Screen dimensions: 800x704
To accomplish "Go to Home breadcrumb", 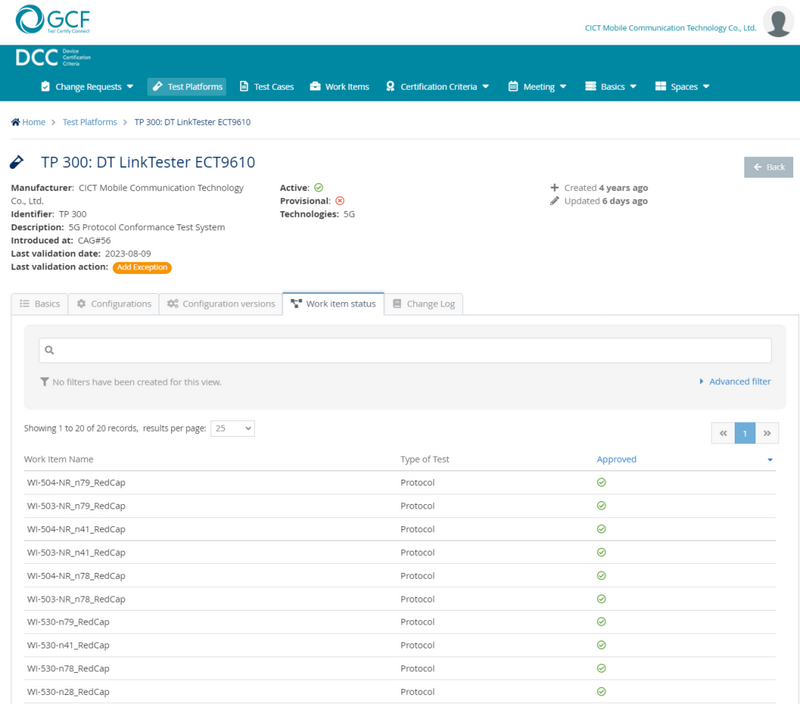I will pos(28,122).
